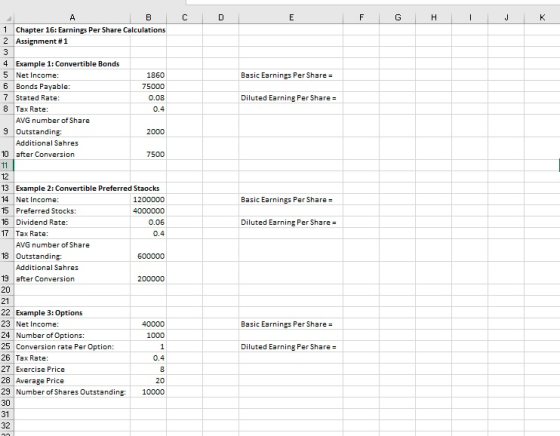Image resolution: width=560 pixels, height=436 pixels.
Task: Select row 30 header
Action: (x=7, y=403)
